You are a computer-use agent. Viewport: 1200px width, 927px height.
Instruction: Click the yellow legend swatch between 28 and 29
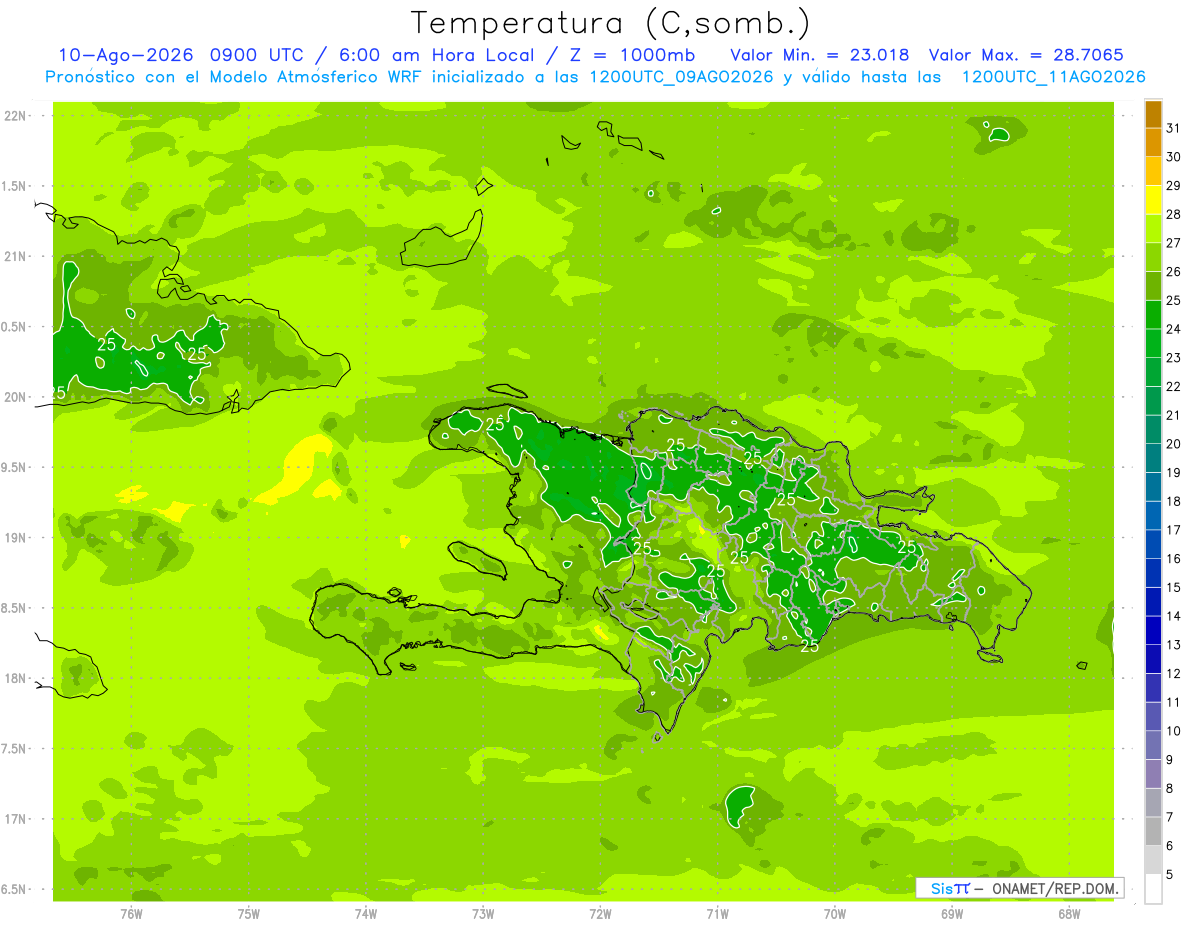tap(1153, 200)
